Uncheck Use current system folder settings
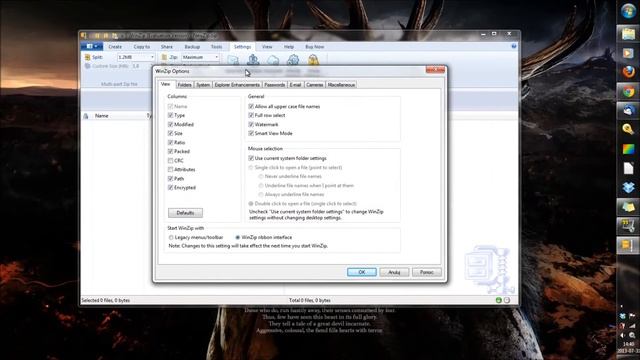The width and height of the screenshot is (640, 360). [251, 158]
